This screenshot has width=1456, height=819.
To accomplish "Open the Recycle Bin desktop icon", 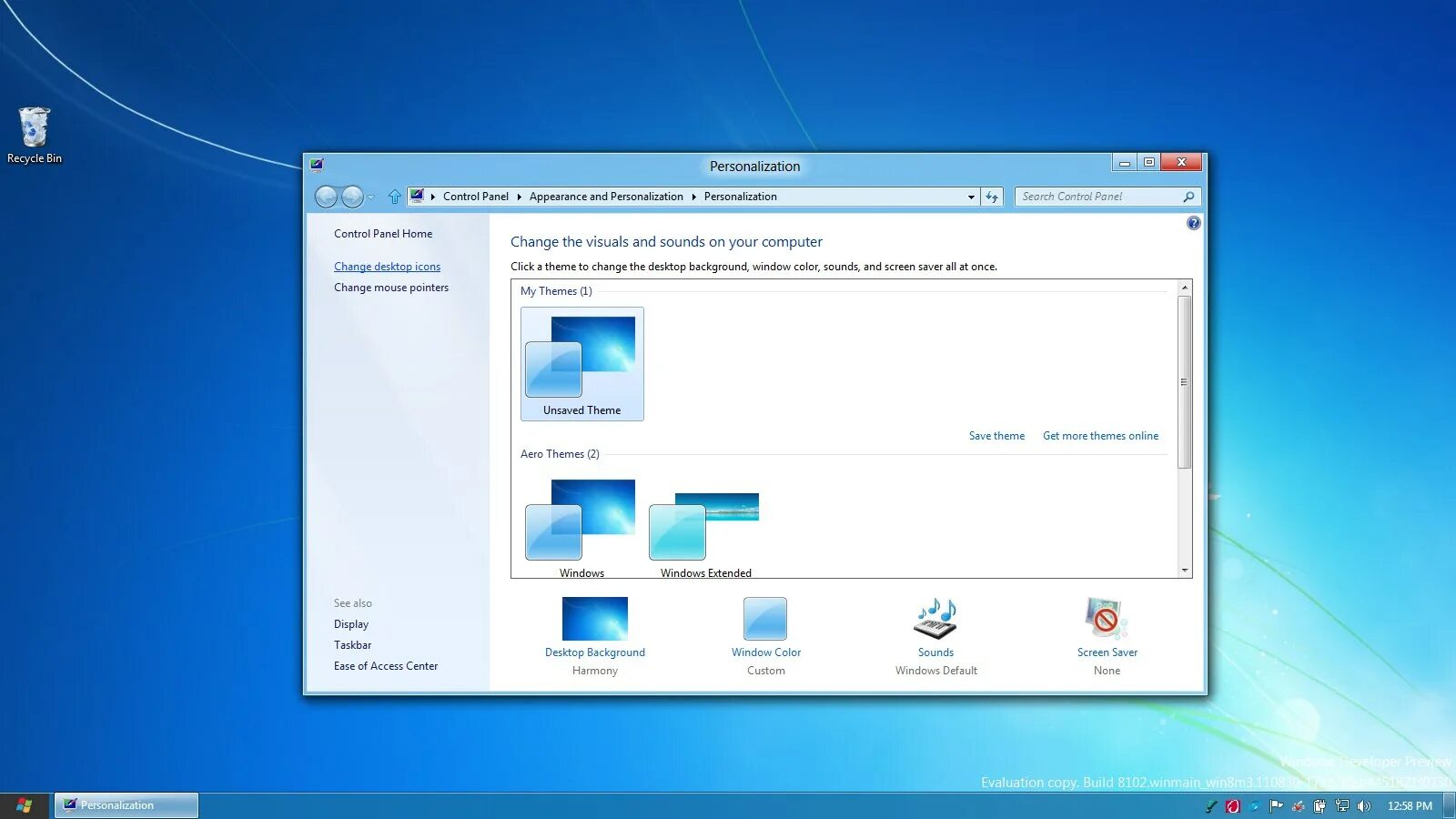I will pos(34,136).
